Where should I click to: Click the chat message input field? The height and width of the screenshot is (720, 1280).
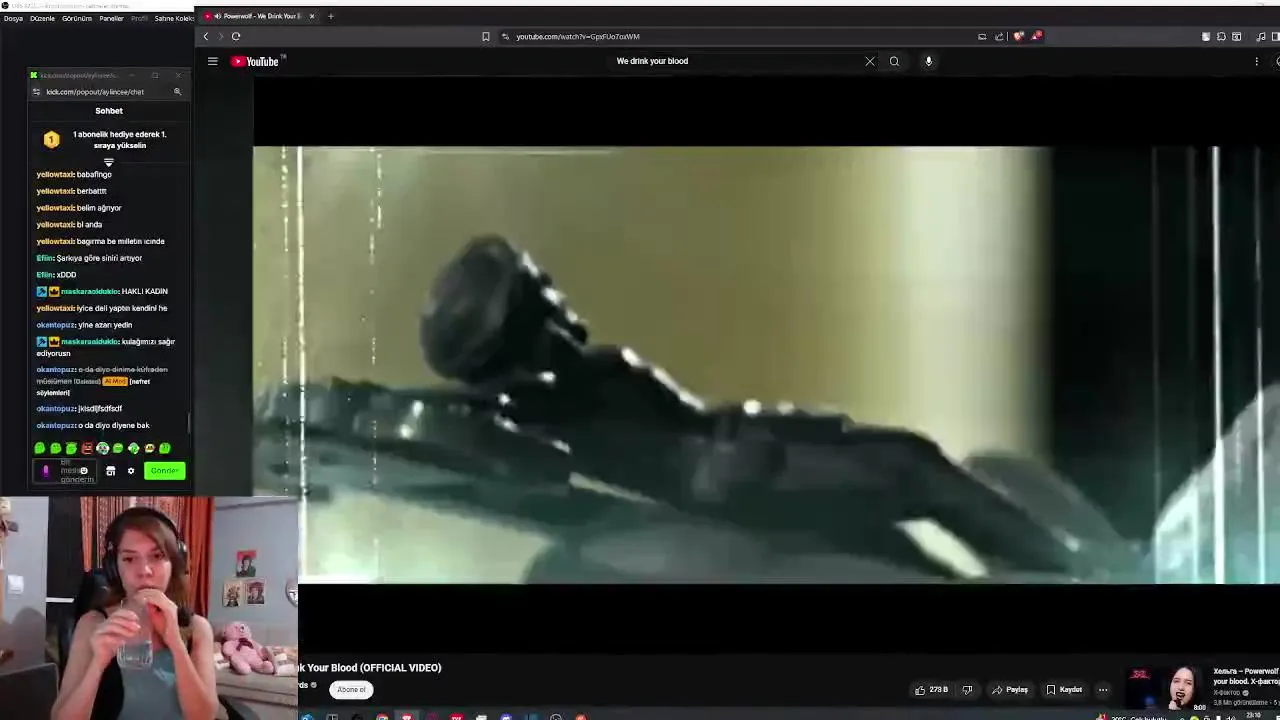pyautogui.click(x=64, y=471)
